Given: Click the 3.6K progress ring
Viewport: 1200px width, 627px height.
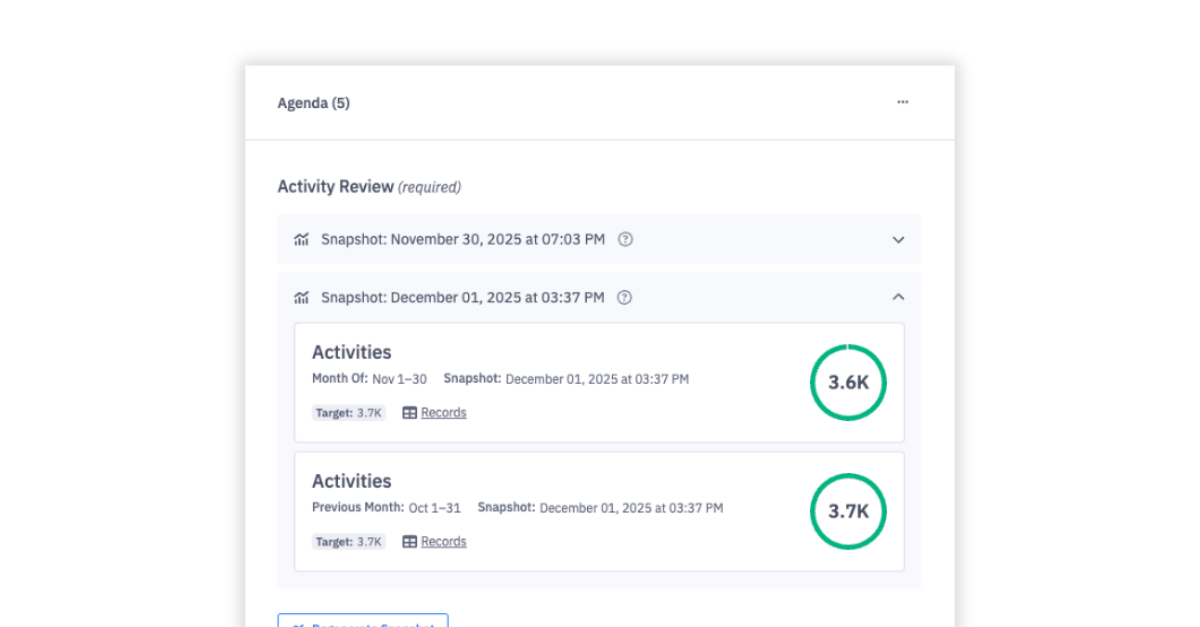Looking at the screenshot, I should pyautogui.click(x=848, y=382).
